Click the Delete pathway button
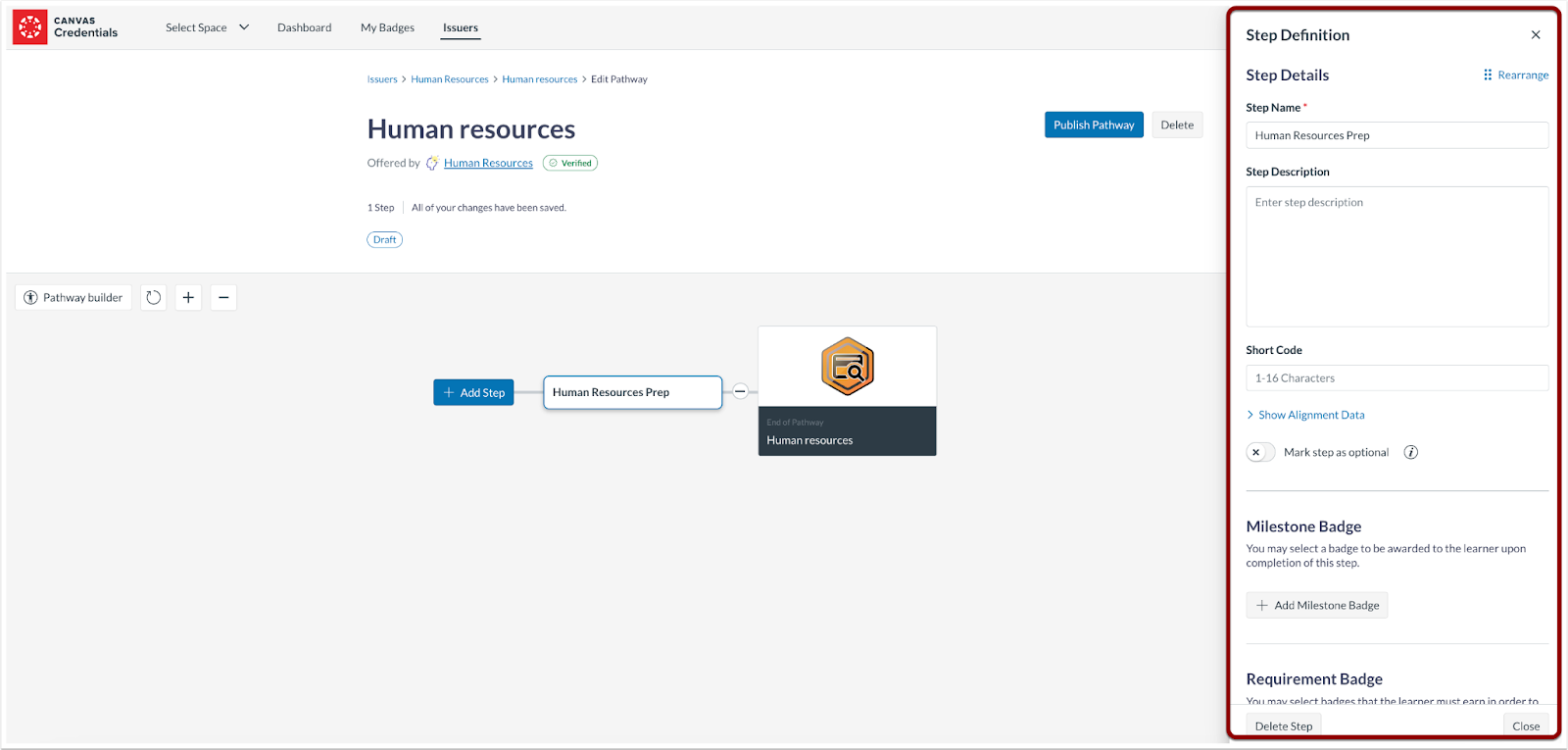 pos(1177,125)
